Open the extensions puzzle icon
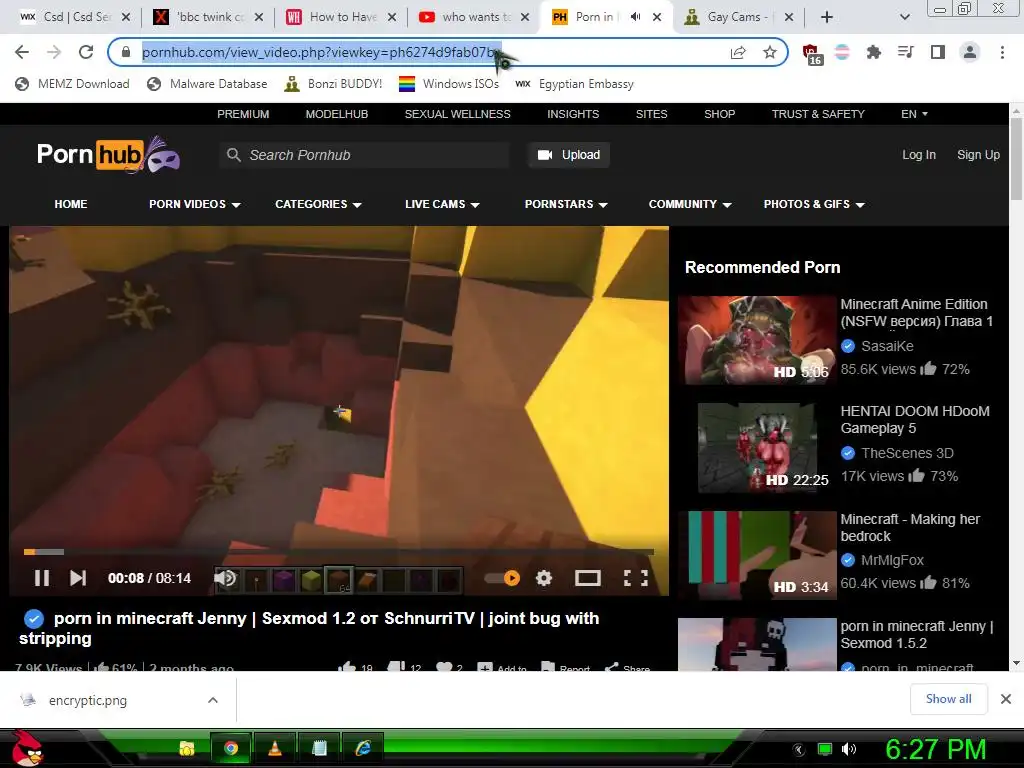Viewport: 1024px width, 768px height. pos(874,52)
